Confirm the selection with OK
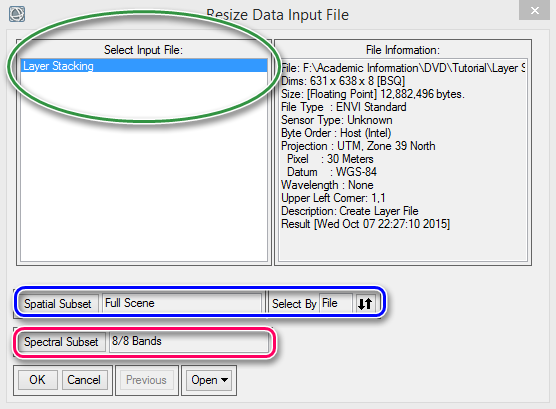Image resolution: width=556 pixels, height=409 pixels. (x=38, y=380)
